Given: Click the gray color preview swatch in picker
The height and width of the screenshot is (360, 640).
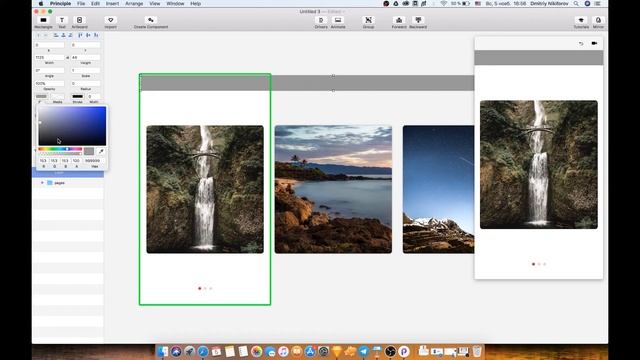Looking at the screenshot, I should point(89,151).
